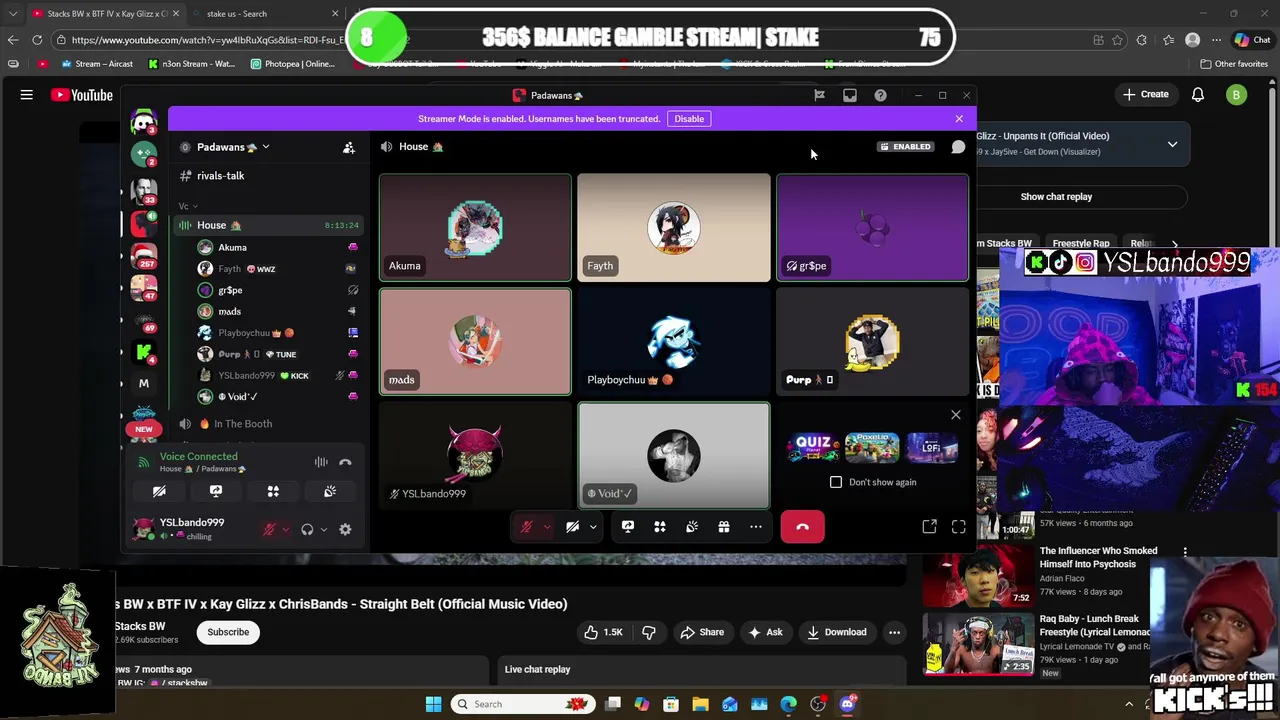This screenshot has width=1280, height=720.
Task: Click Show chat replay on YouTube
Action: pyautogui.click(x=1056, y=197)
